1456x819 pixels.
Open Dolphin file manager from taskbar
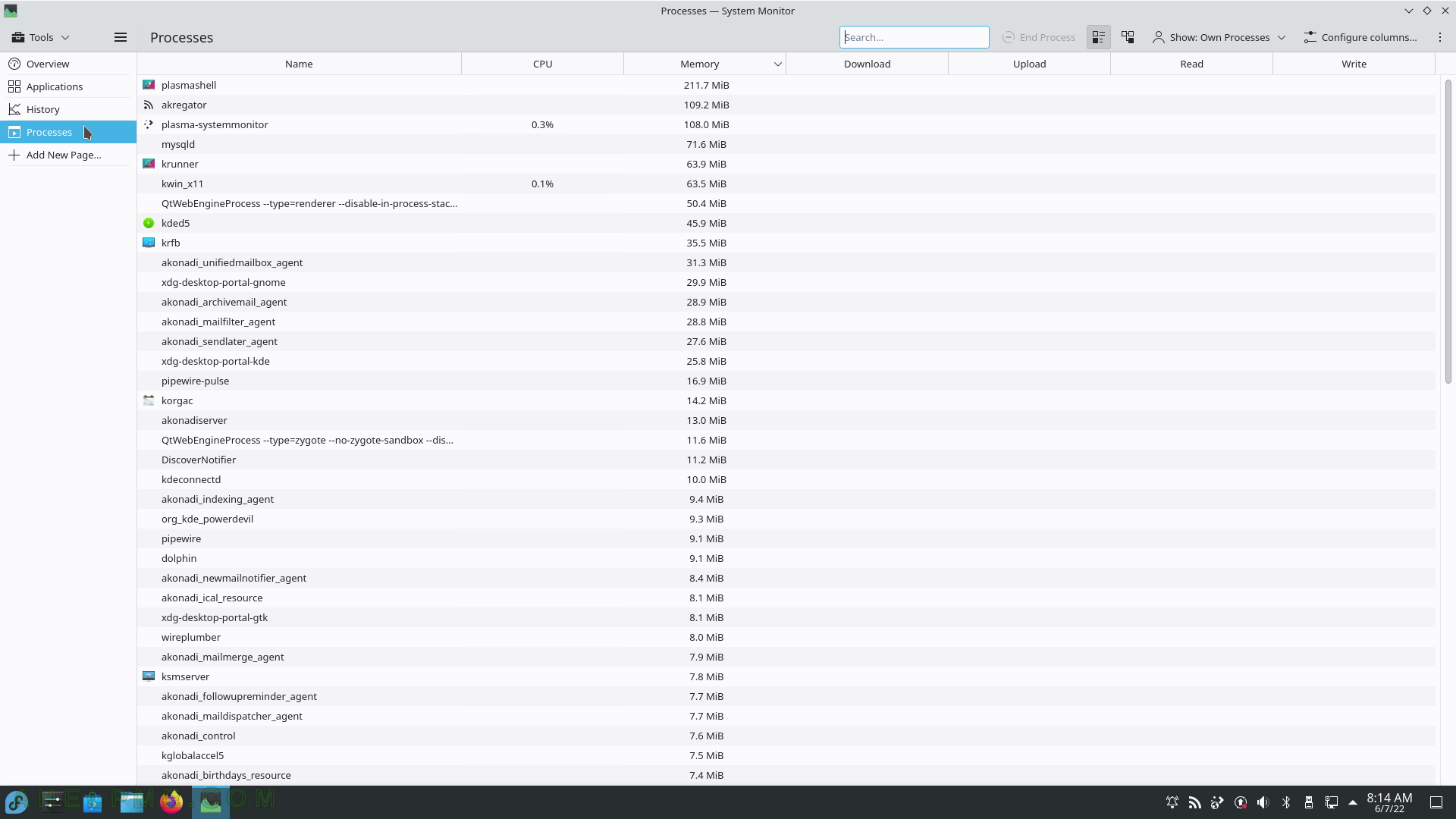132,802
